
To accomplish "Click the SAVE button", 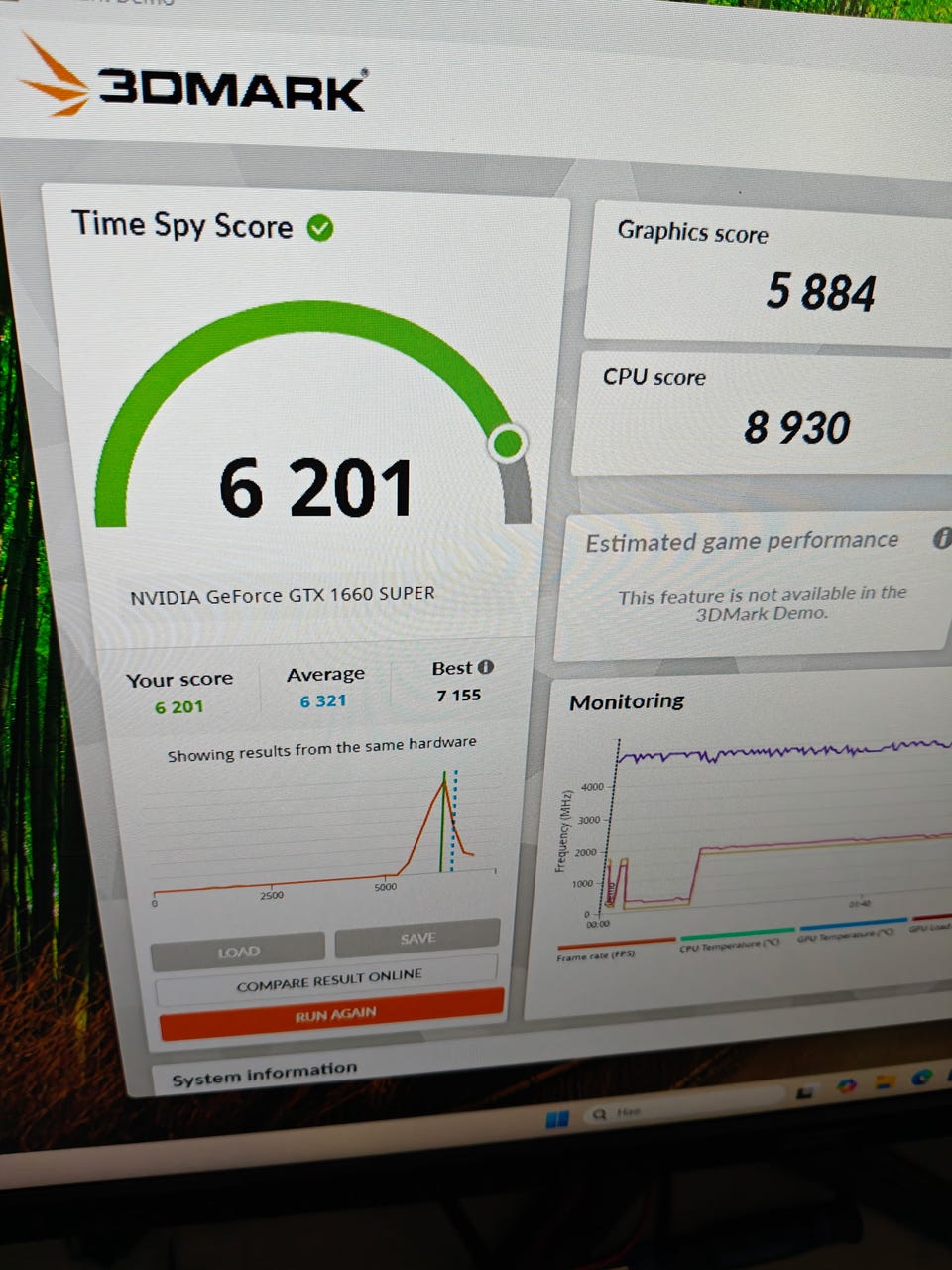I will [417, 938].
